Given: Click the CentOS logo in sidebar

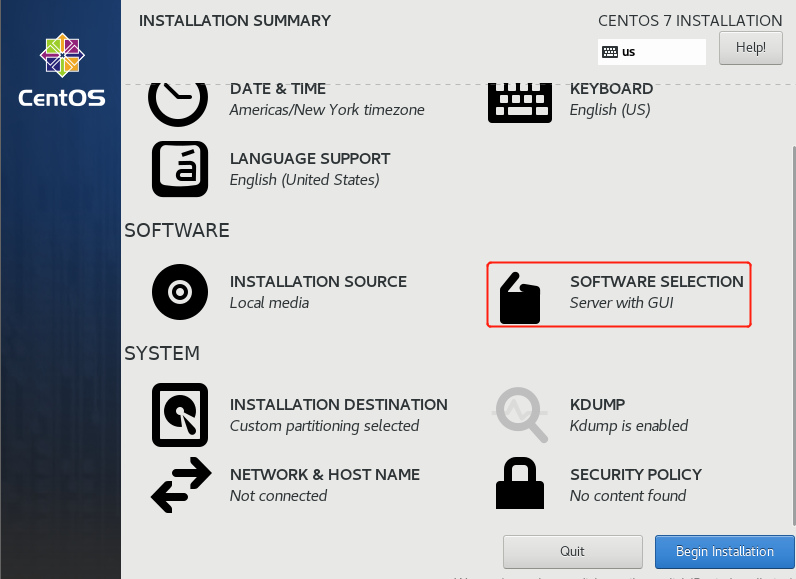Looking at the screenshot, I should click(62, 70).
